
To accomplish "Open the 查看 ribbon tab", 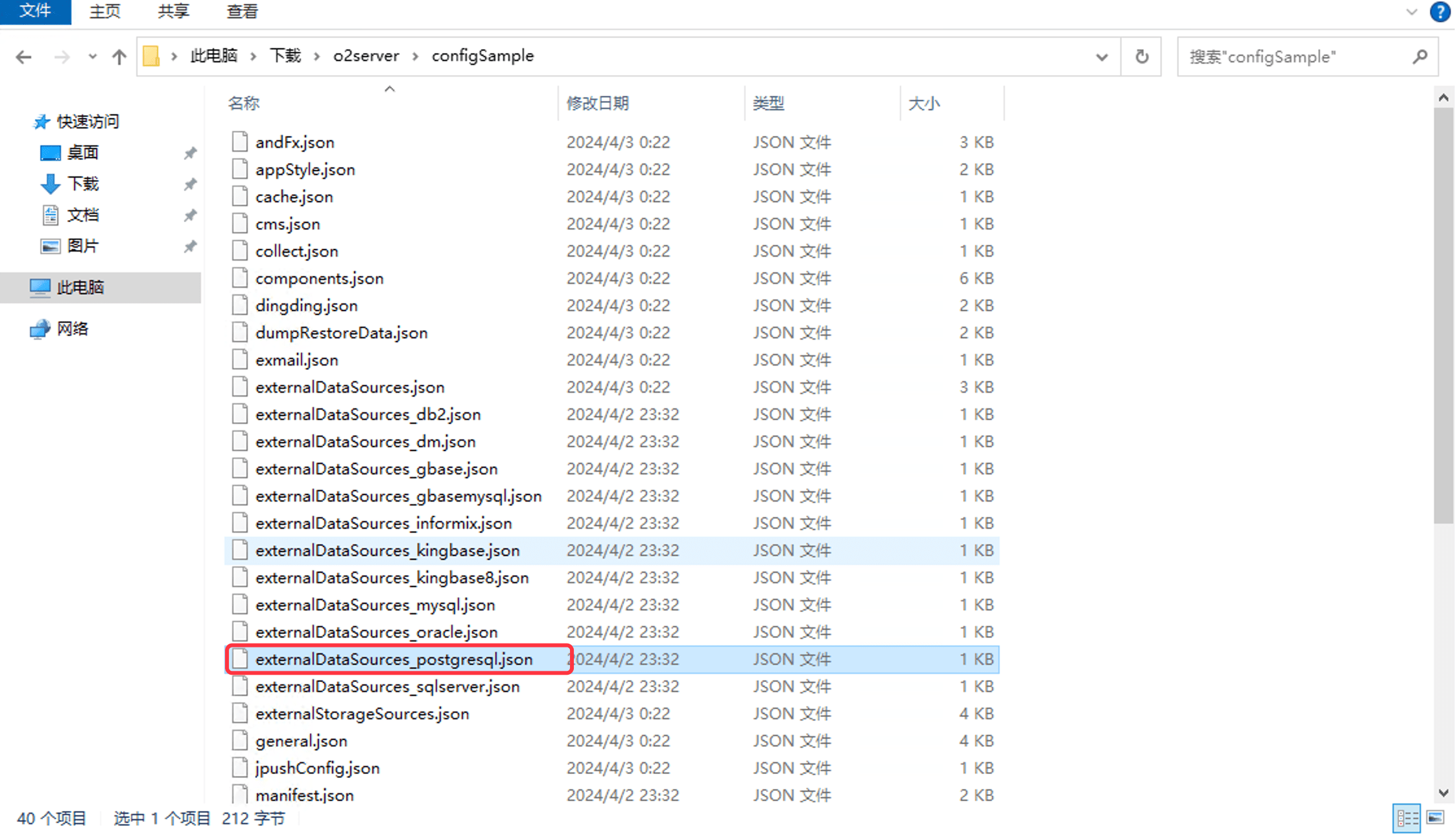I will 242,12.
